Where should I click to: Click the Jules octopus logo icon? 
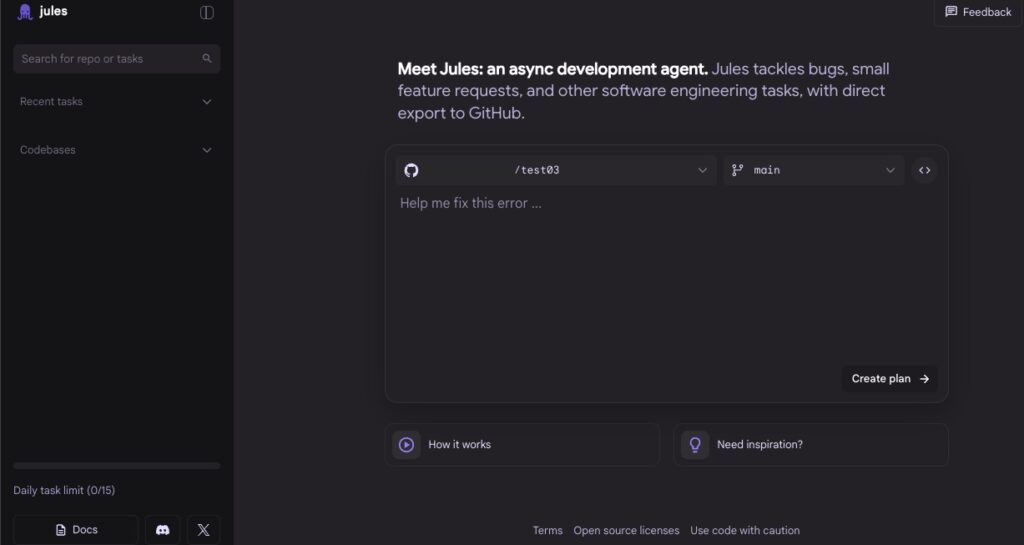(x=25, y=12)
